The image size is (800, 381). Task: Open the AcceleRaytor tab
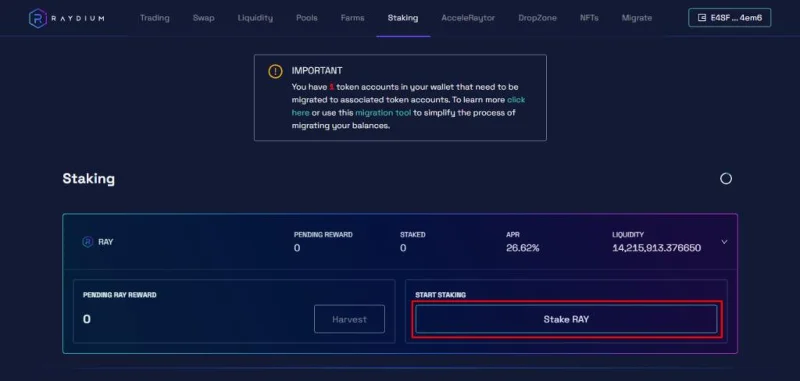pyautogui.click(x=468, y=18)
